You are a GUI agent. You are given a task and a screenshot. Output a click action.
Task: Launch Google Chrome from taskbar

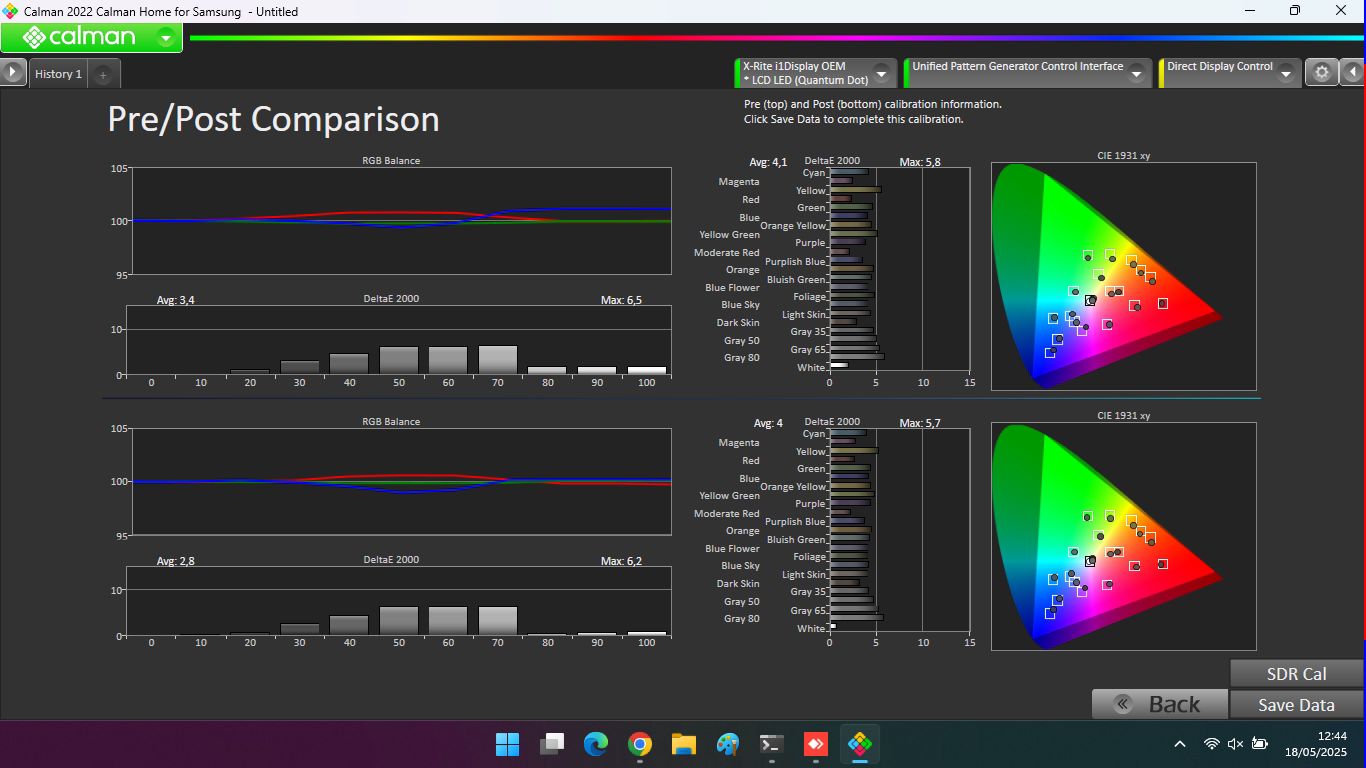640,744
